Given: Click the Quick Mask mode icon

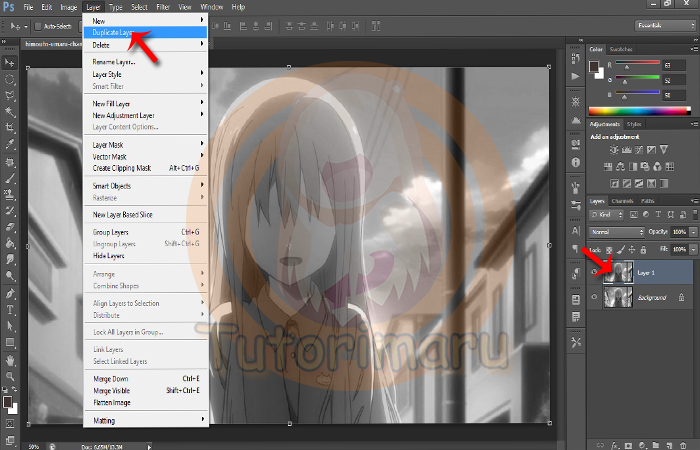Looking at the screenshot, I should point(9,424).
